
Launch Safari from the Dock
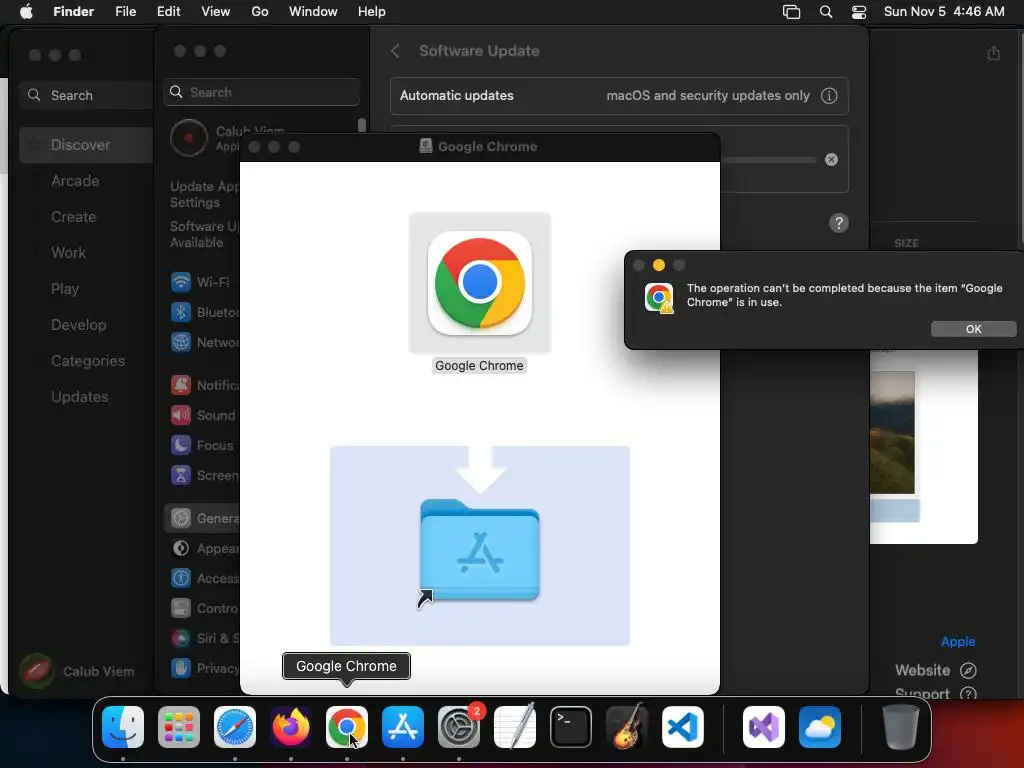pyautogui.click(x=235, y=727)
